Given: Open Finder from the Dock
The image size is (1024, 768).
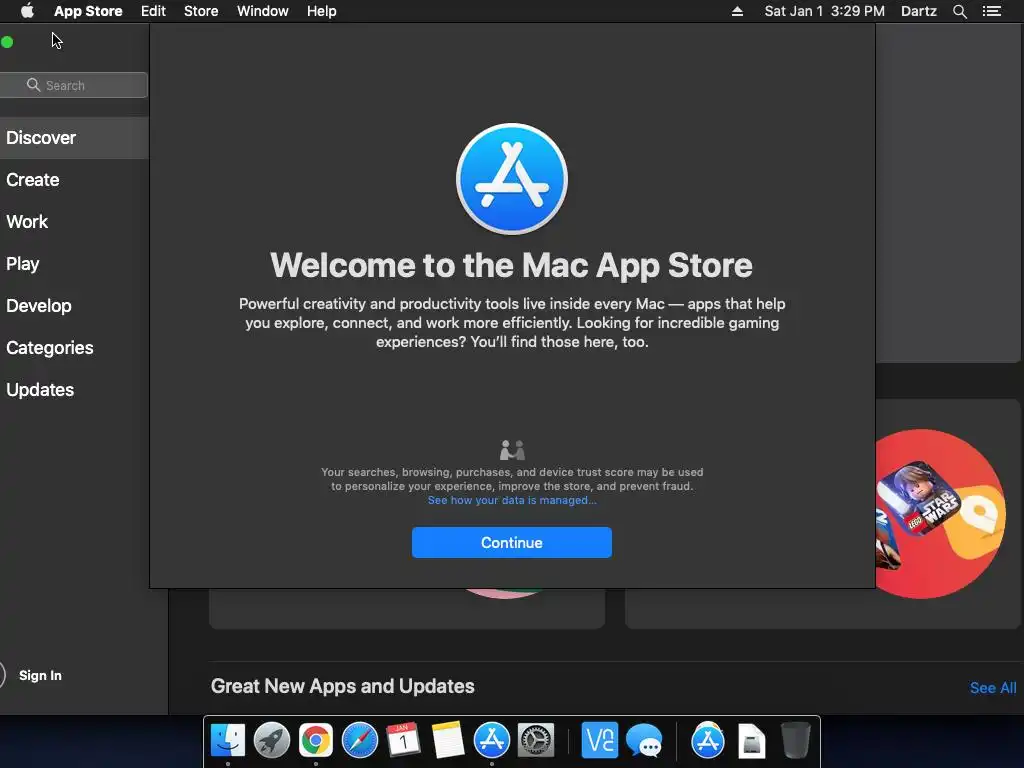Looking at the screenshot, I should [228, 741].
